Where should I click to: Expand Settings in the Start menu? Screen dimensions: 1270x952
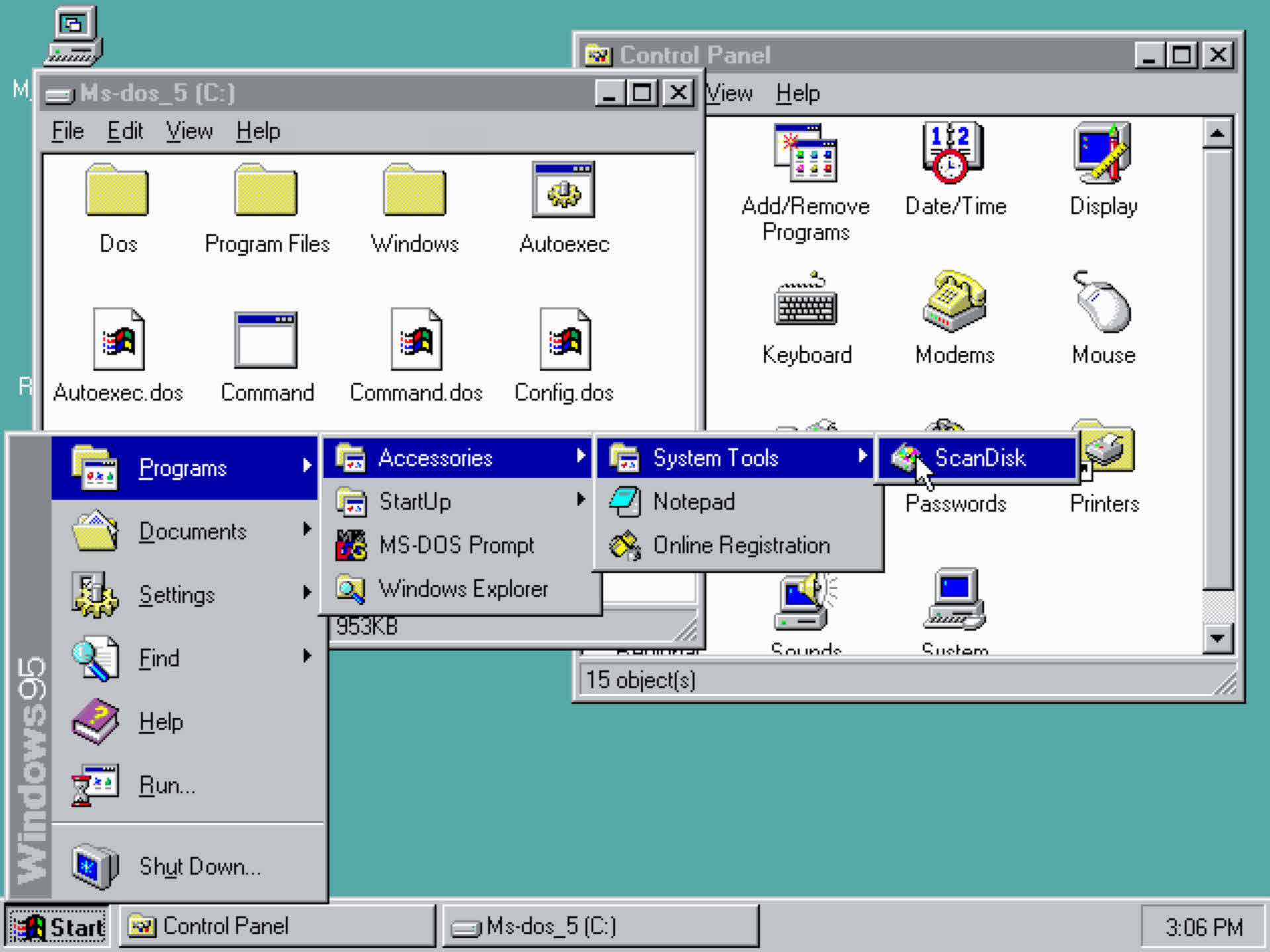189,595
